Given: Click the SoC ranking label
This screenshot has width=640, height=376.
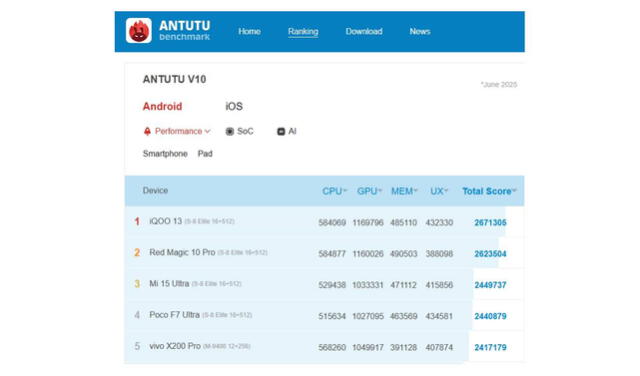Looking at the screenshot, I should pyautogui.click(x=245, y=131).
